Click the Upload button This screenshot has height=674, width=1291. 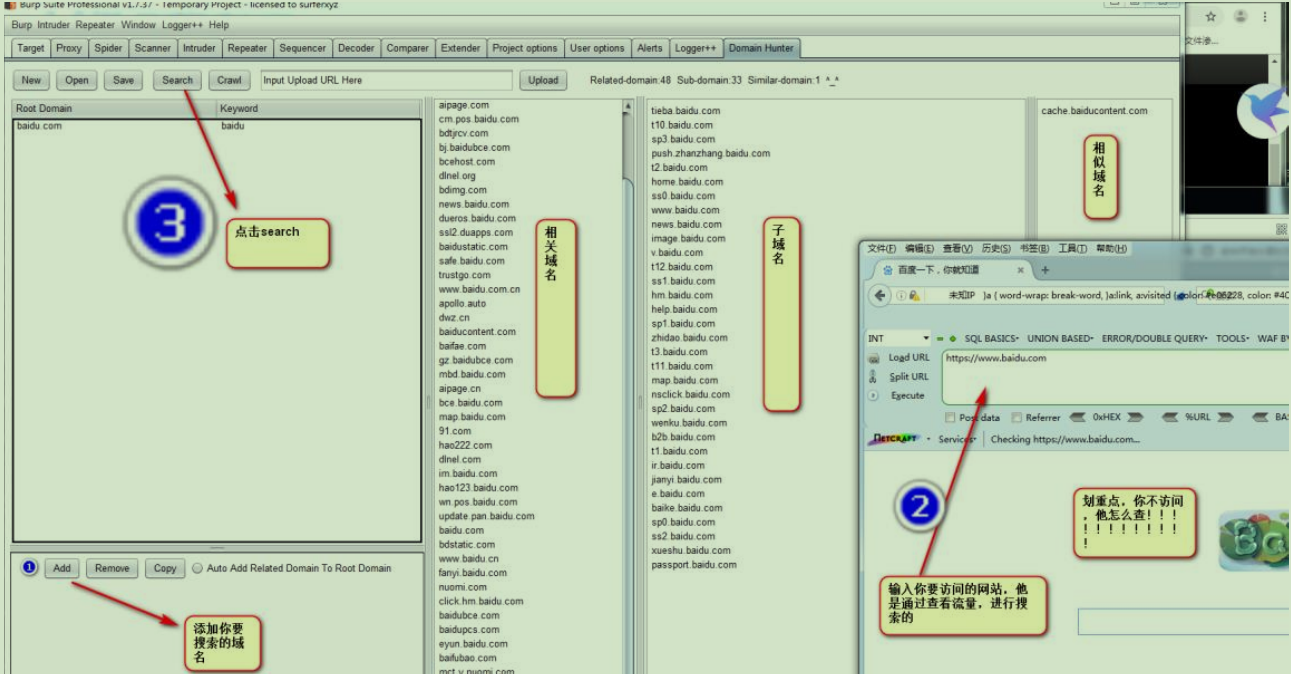(543, 80)
